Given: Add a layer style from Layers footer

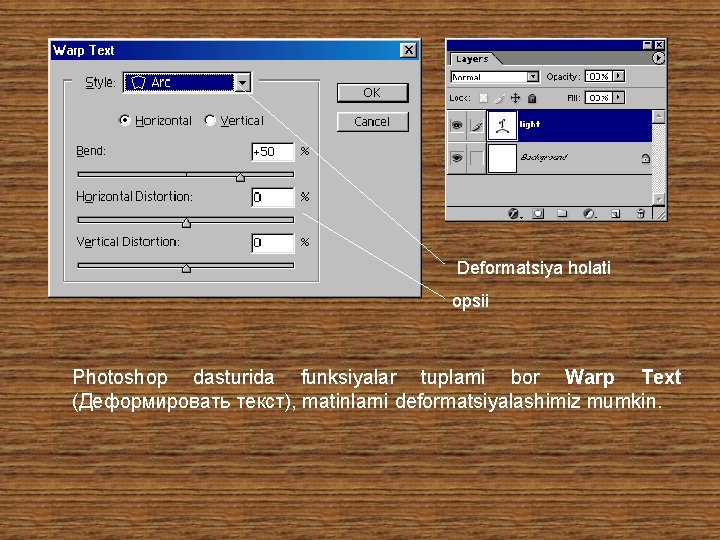Looking at the screenshot, I should tap(513, 214).
